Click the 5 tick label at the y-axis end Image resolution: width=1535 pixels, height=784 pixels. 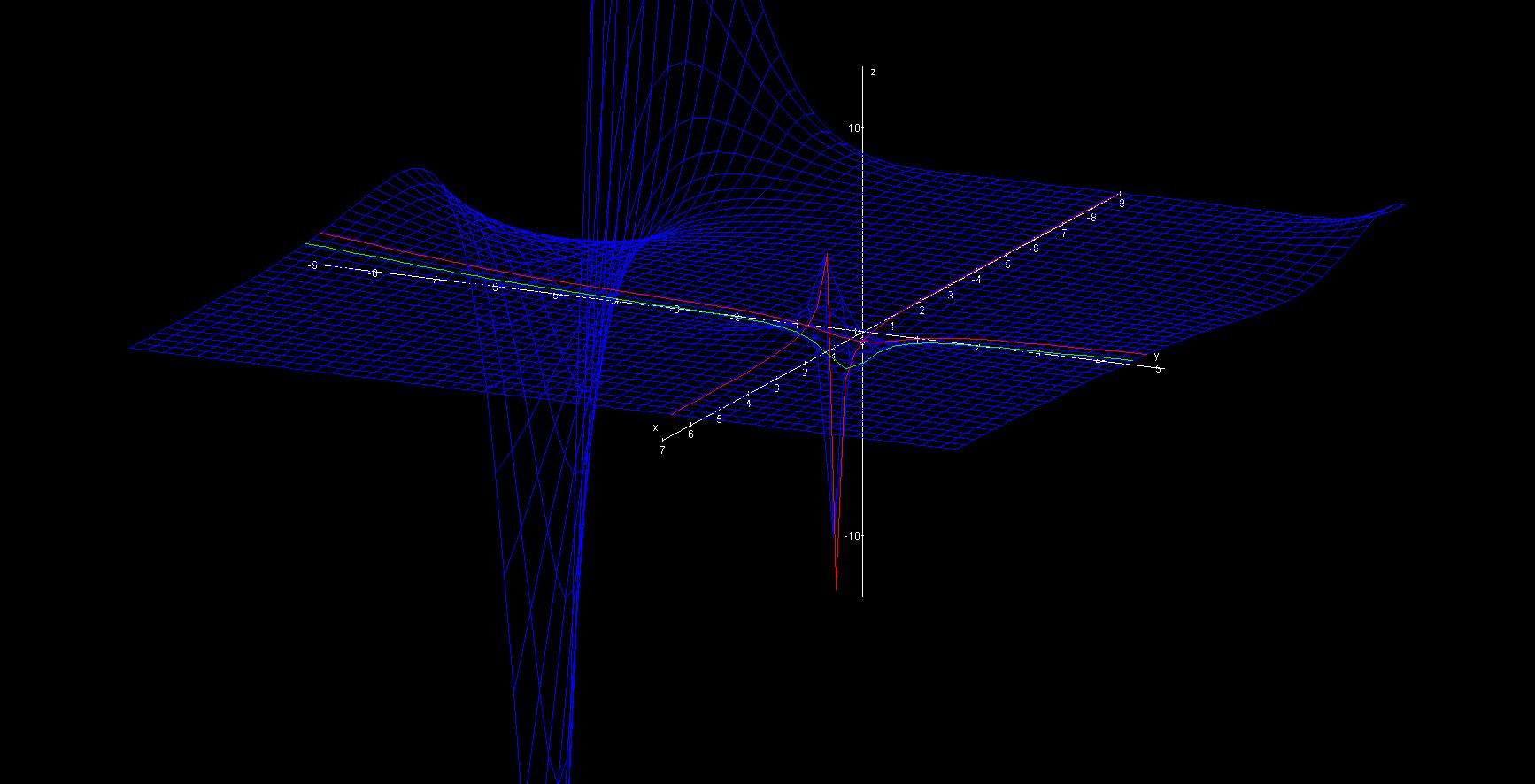(1158, 369)
